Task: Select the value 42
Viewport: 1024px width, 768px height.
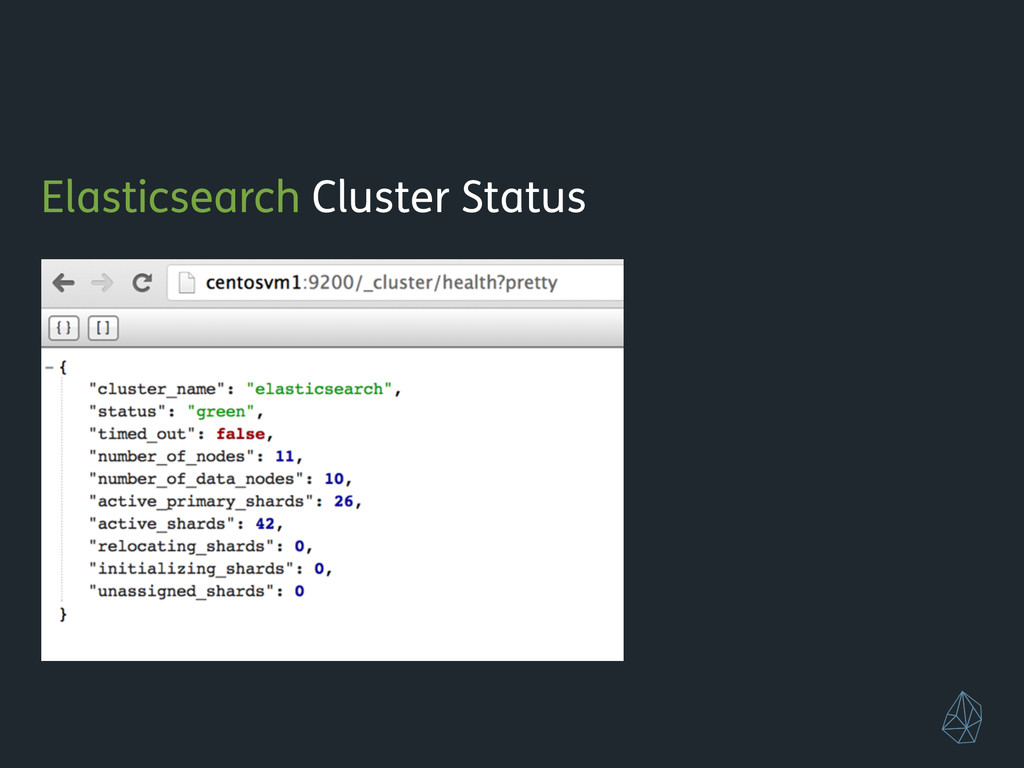Action: [265, 524]
